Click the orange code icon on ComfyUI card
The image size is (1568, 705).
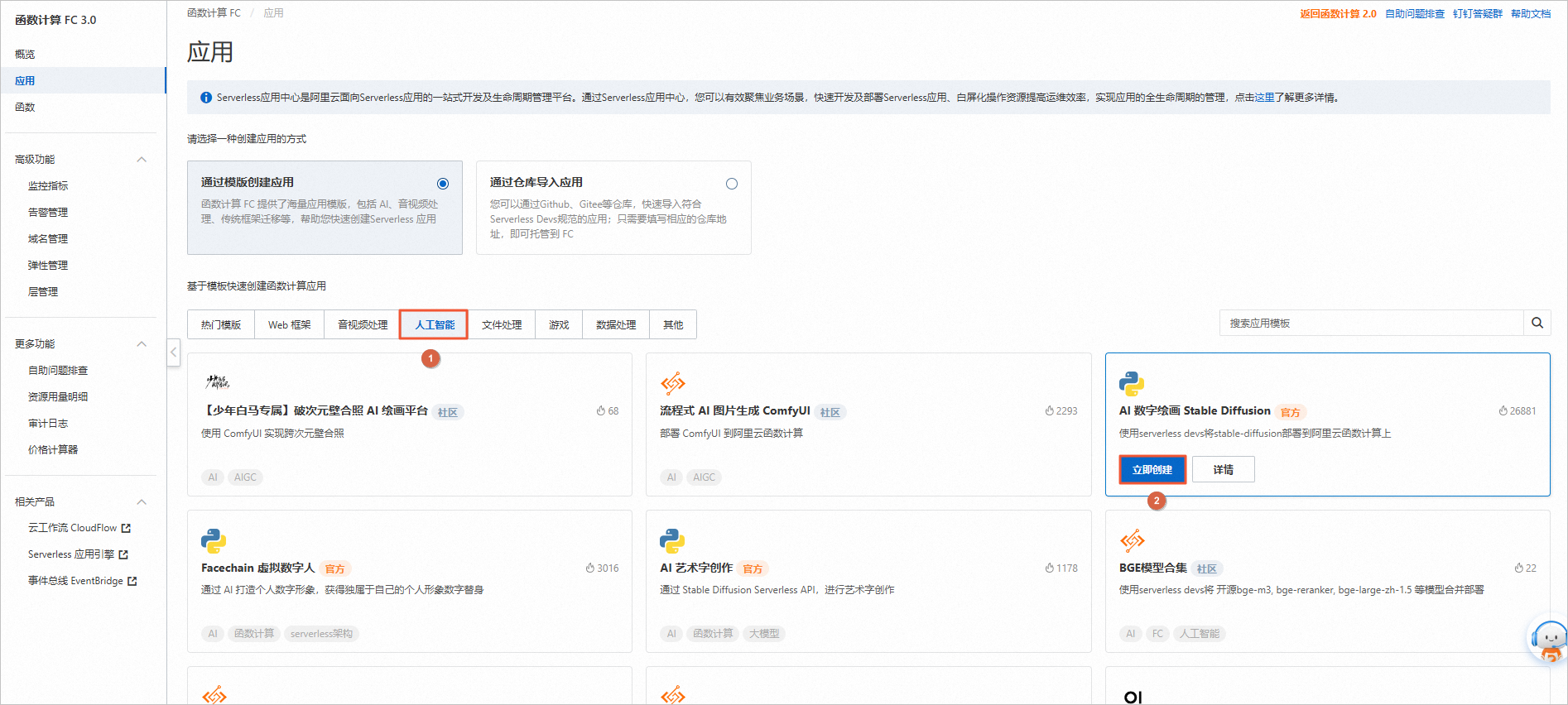[673, 384]
